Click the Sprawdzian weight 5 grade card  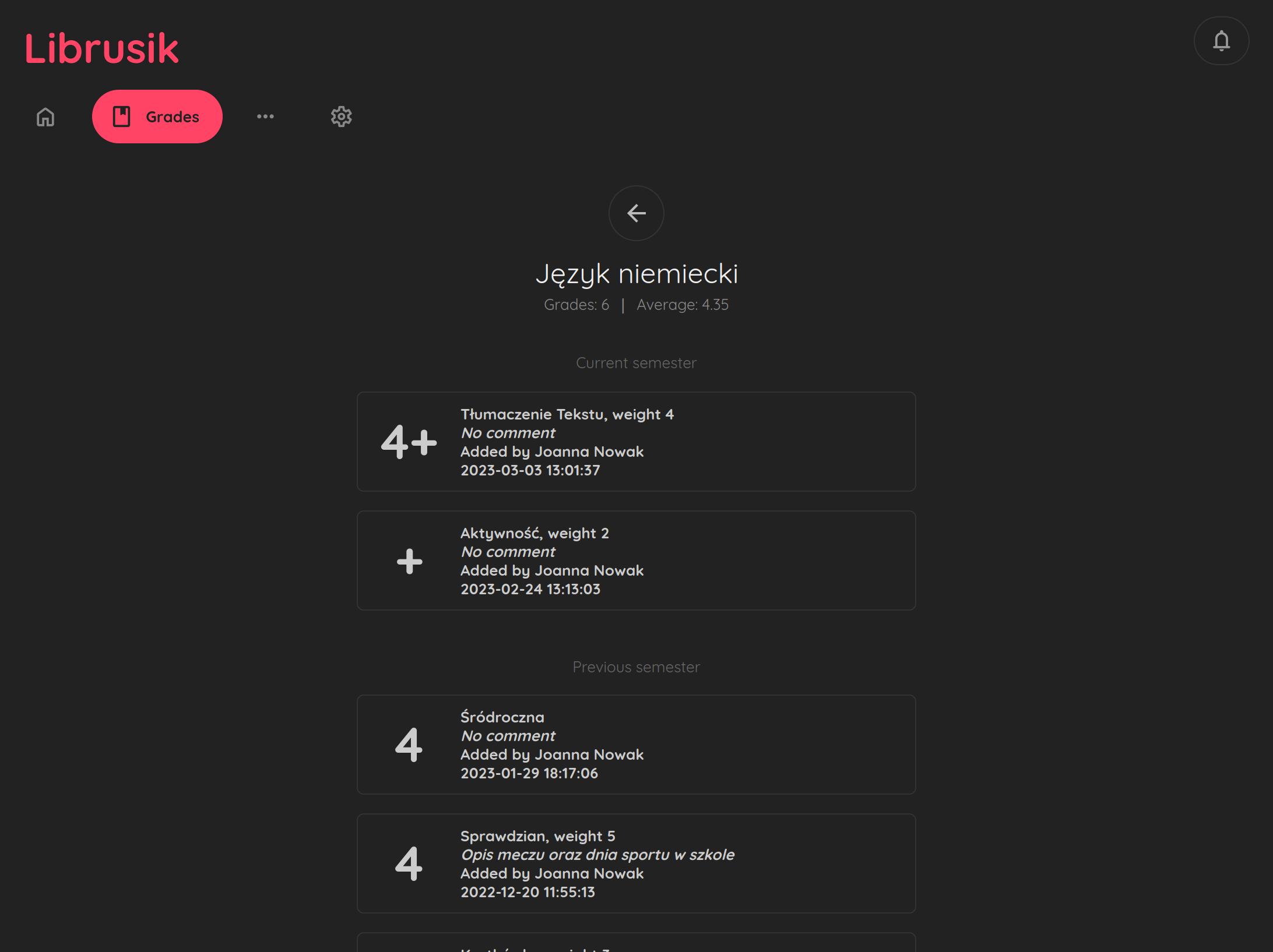[x=636, y=863]
